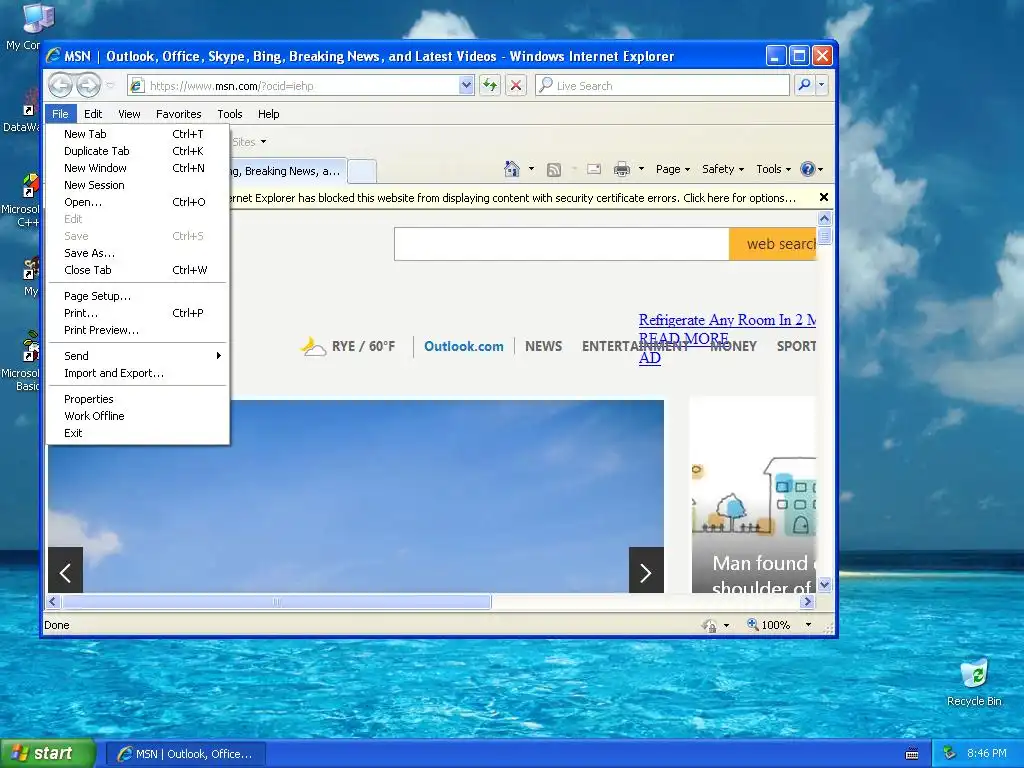This screenshot has width=1024, height=768.
Task: Click the Forward navigation arrow
Action: 88,85
